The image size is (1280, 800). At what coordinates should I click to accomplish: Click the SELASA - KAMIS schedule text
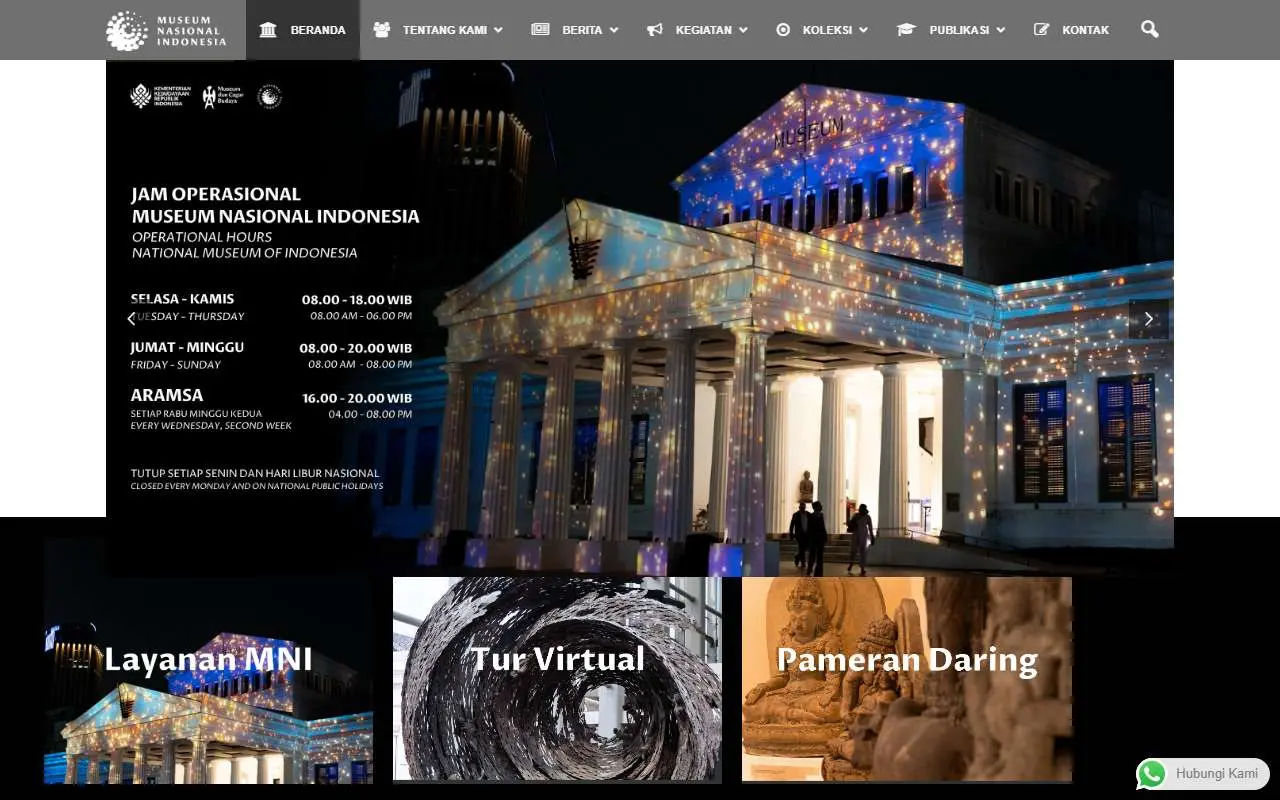[x=182, y=299]
